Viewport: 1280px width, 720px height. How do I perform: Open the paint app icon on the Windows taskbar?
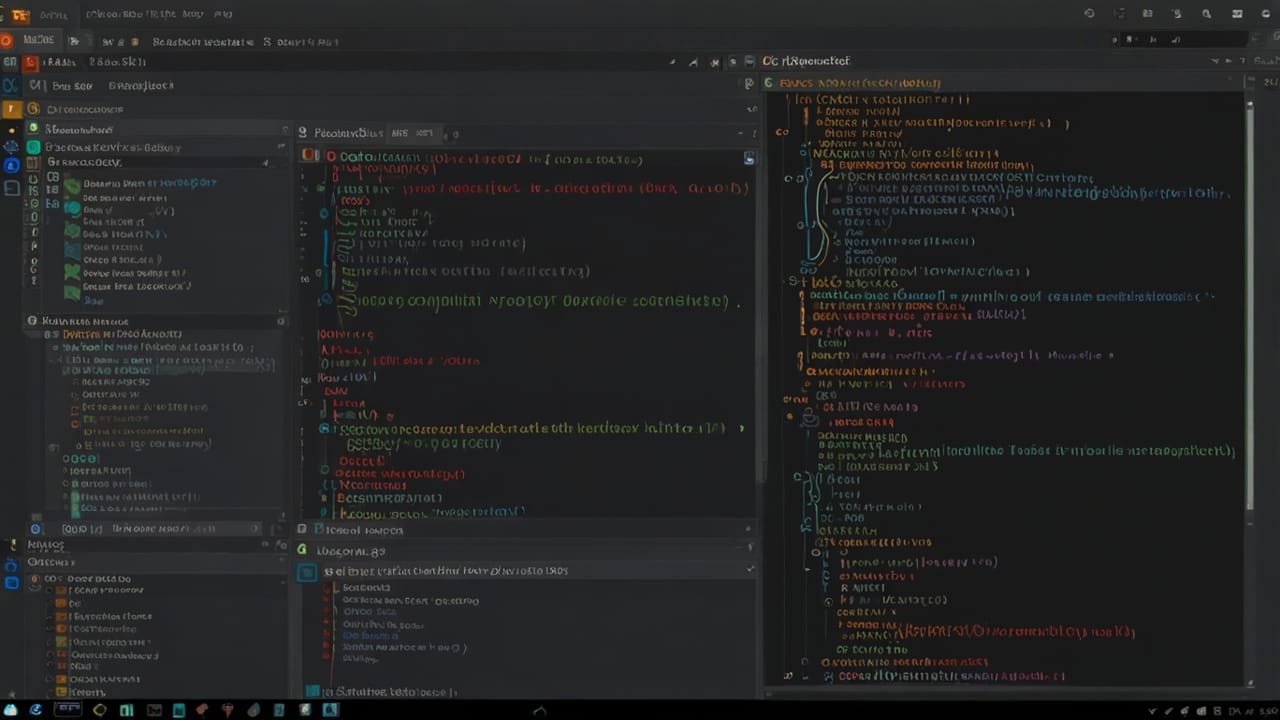coord(253,710)
